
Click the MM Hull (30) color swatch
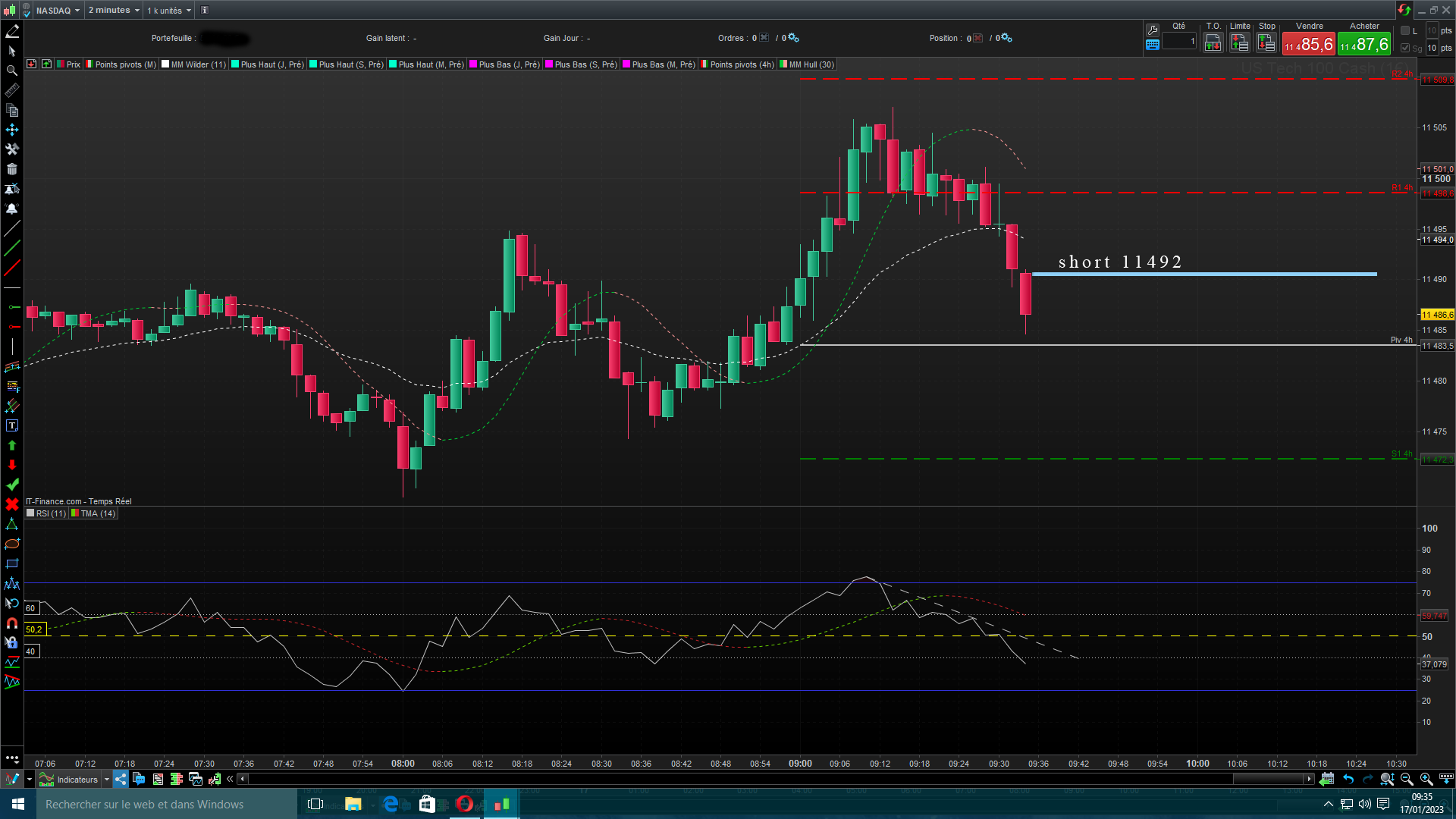[x=783, y=64]
